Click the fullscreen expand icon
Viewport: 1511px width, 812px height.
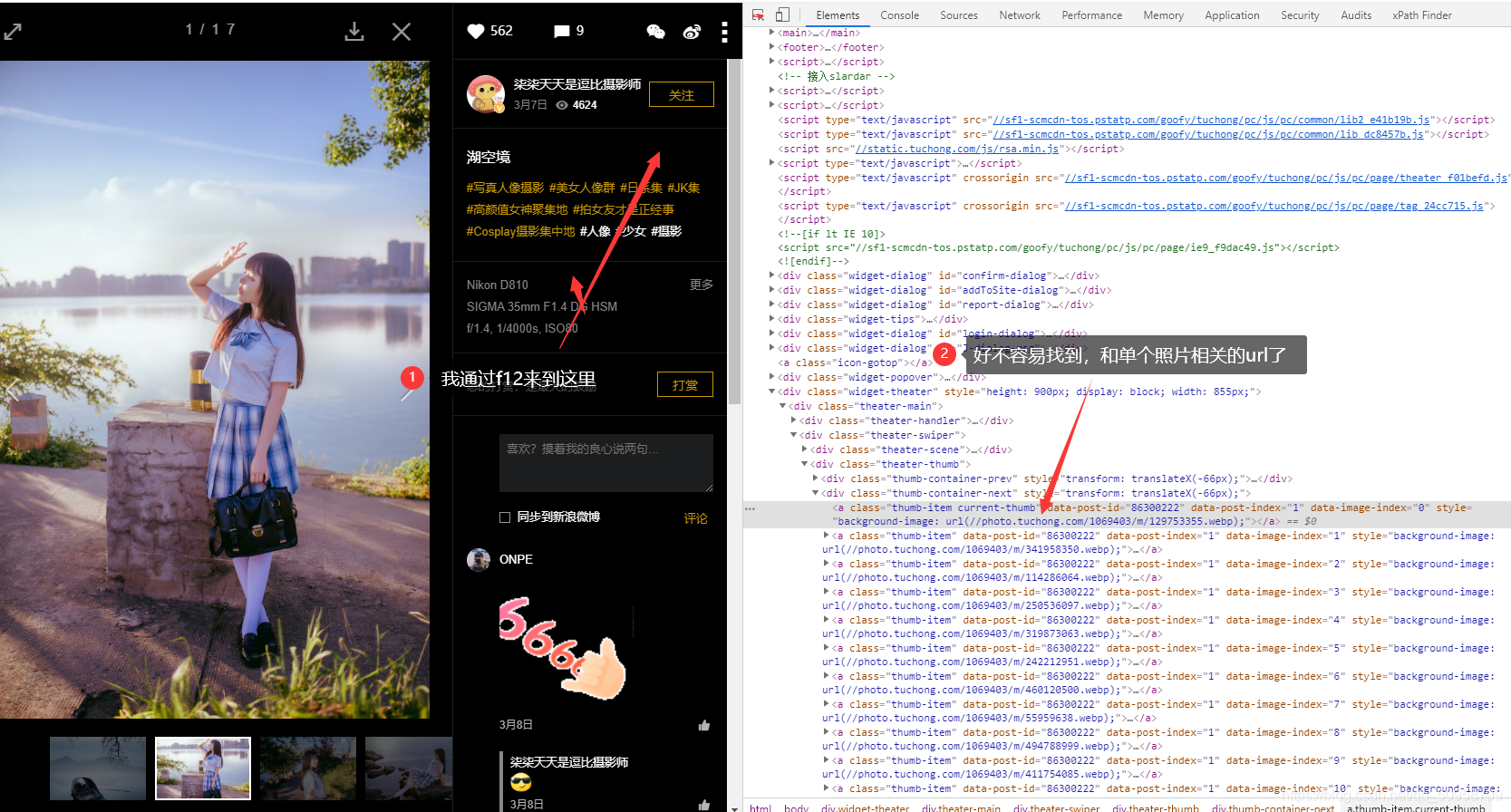tap(13, 32)
